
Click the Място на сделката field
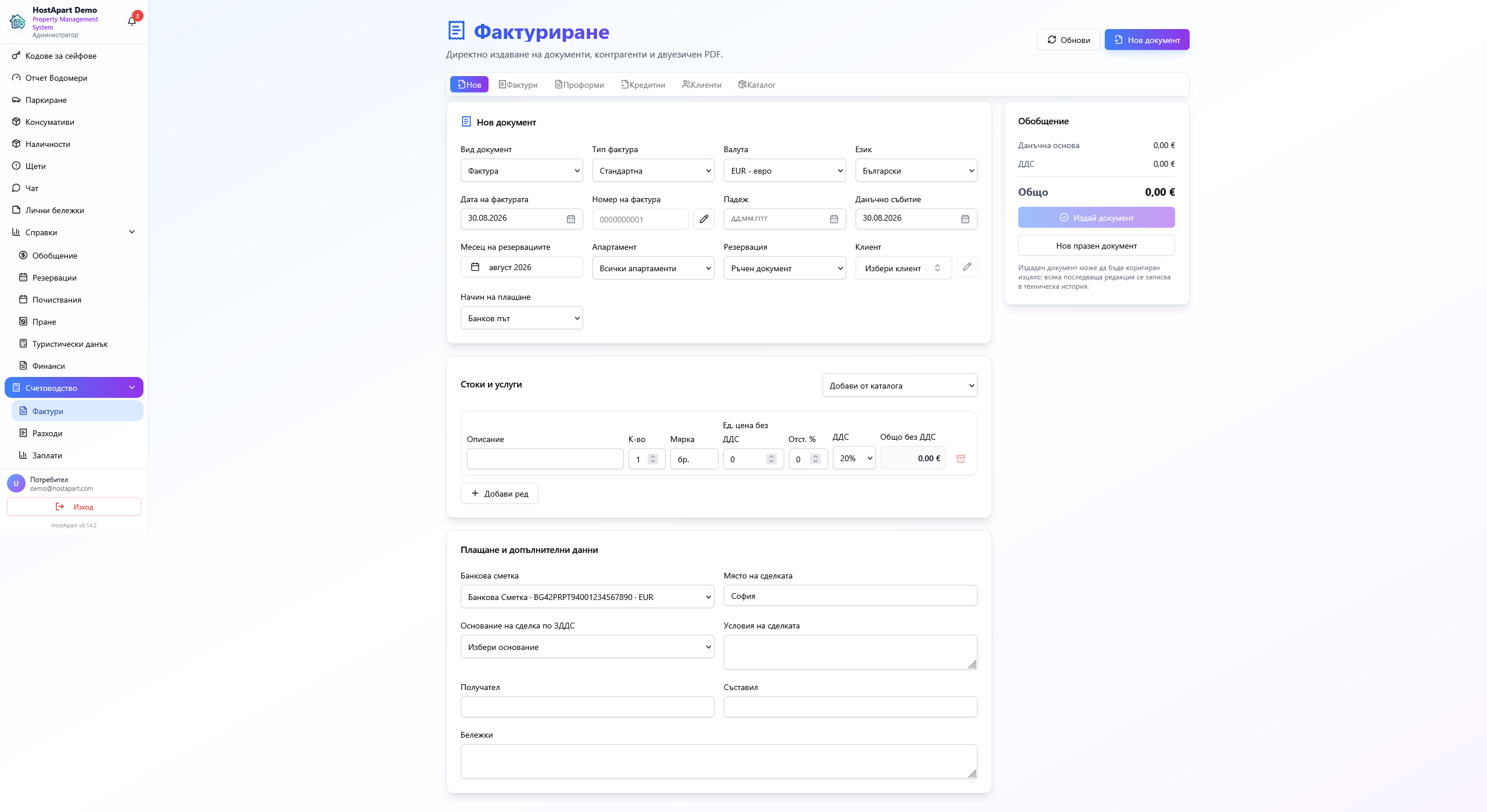[x=850, y=596]
